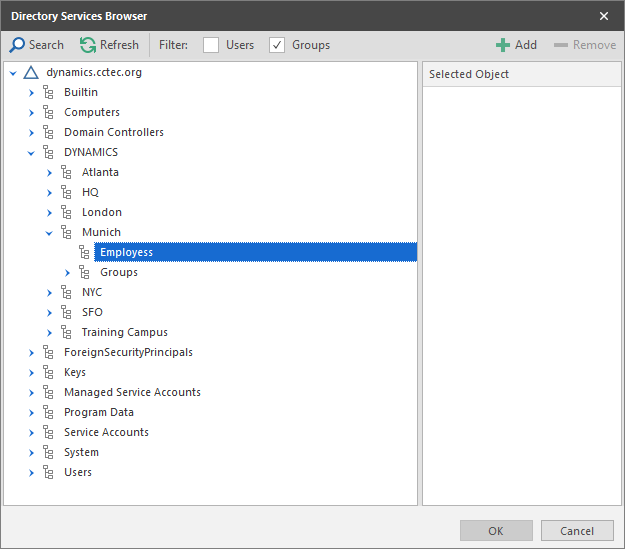Expand the Domain Controllers node

[x=31, y=133]
